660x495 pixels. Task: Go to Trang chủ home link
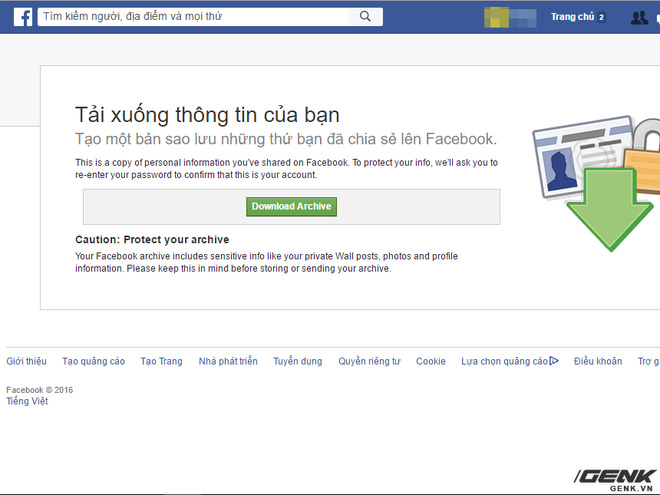point(572,17)
